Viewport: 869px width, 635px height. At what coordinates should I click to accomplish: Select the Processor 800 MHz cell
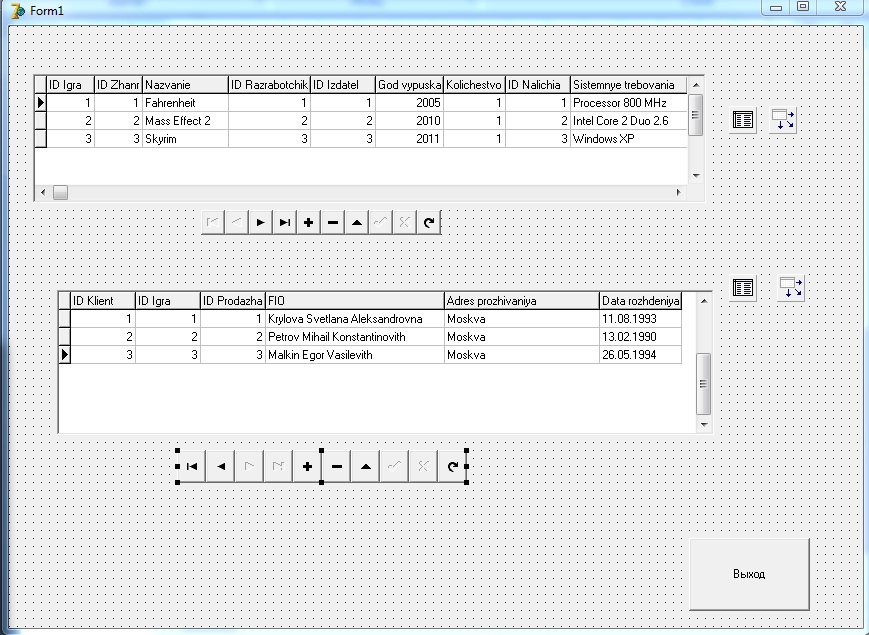(x=628, y=103)
